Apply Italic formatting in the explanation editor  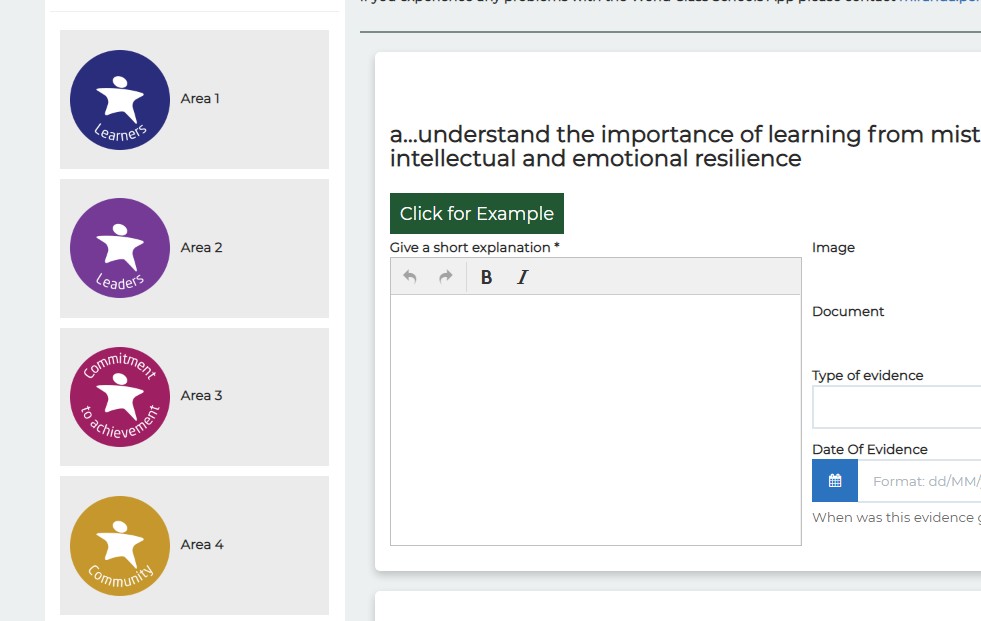click(x=521, y=277)
